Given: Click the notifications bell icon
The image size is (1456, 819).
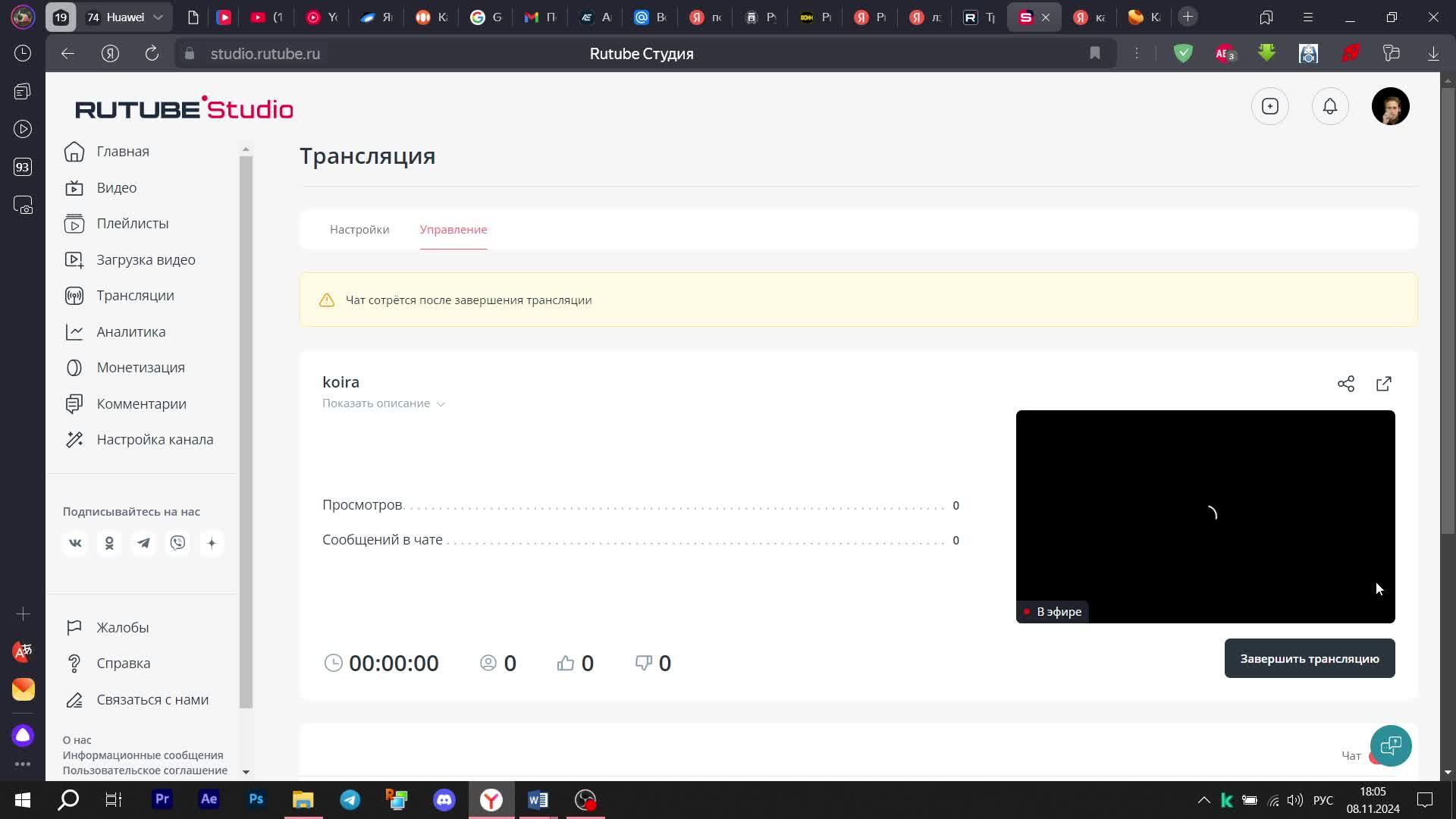Looking at the screenshot, I should click(x=1329, y=107).
